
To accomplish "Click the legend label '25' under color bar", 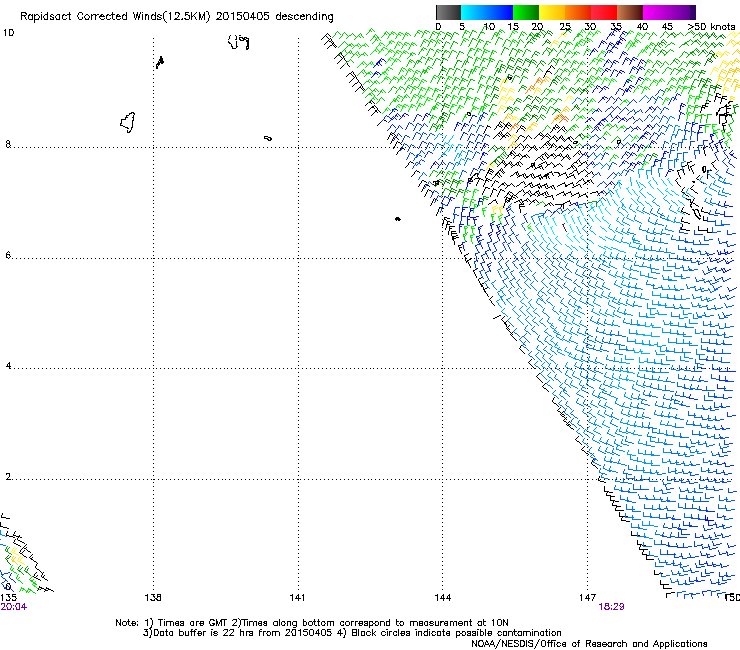I will pos(565,27).
